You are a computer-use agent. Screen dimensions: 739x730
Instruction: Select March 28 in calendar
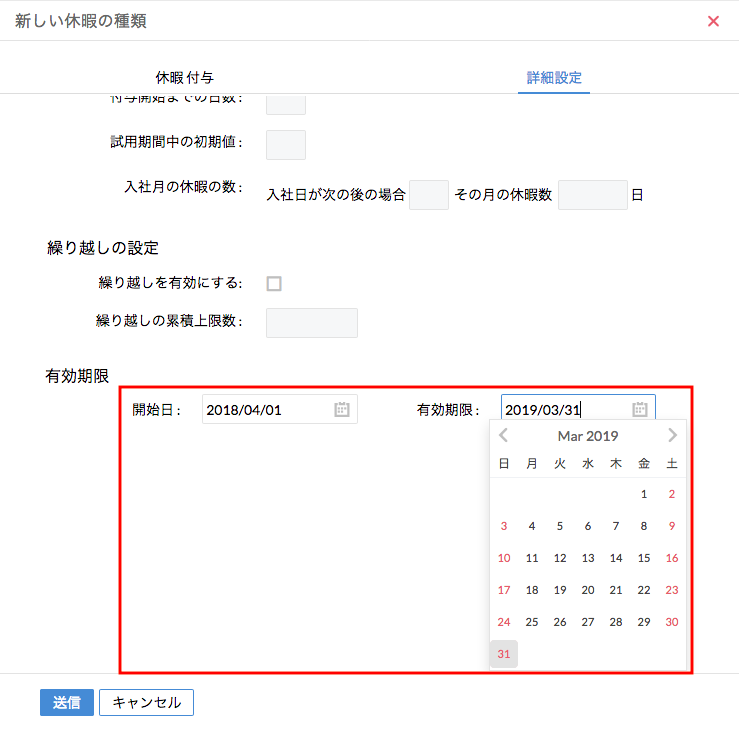tap(616, 622)
